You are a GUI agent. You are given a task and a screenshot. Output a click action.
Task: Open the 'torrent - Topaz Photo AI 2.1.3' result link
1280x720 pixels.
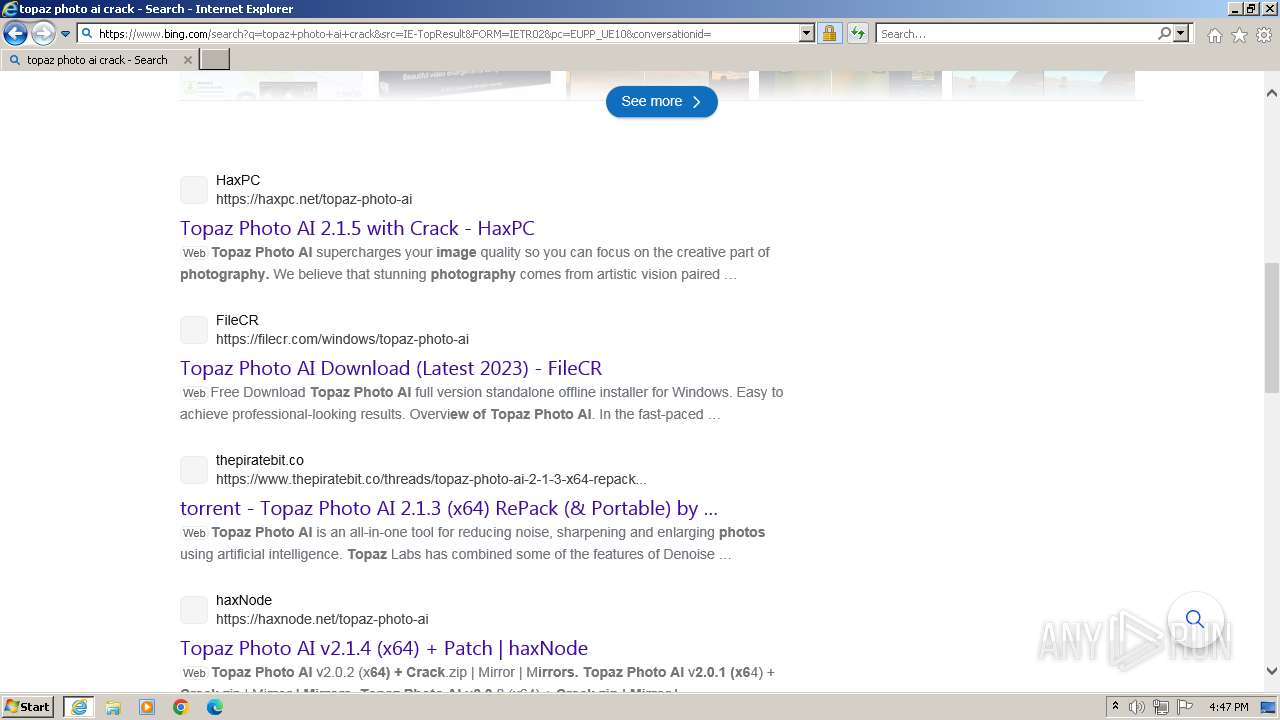pyautogui.click(x=449, y=508)
